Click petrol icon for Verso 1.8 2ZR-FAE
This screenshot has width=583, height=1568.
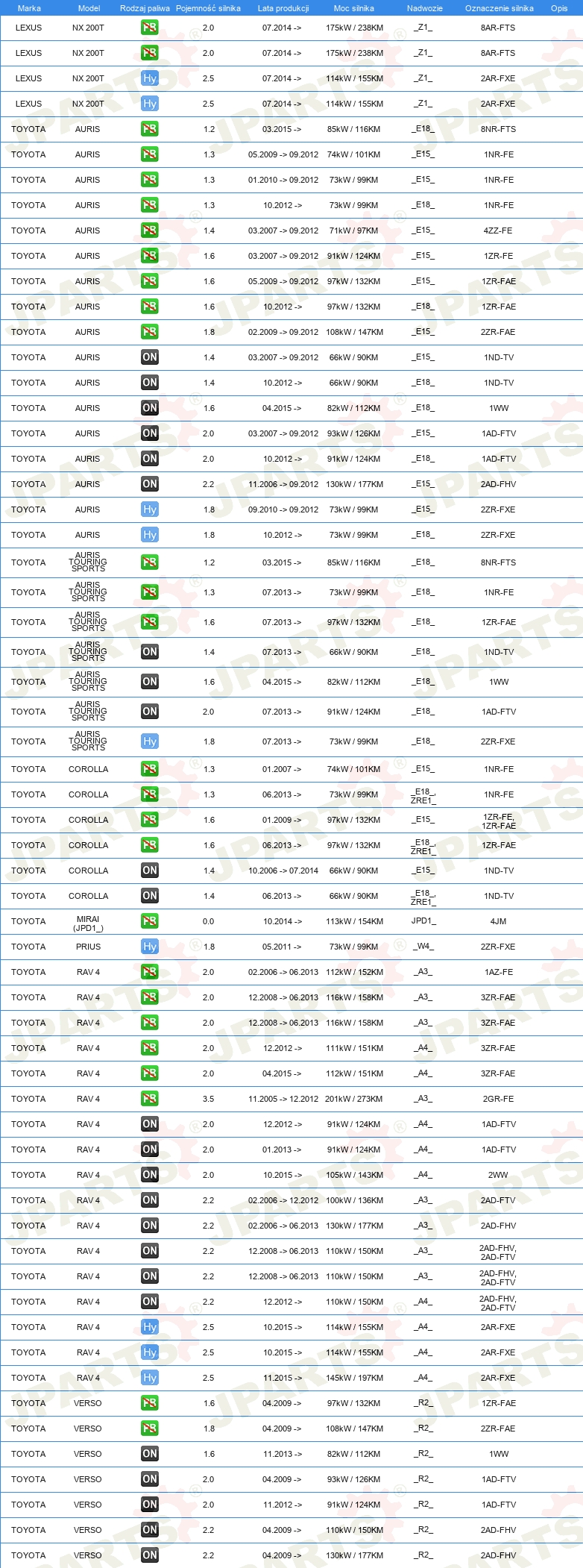[150, 1429]
